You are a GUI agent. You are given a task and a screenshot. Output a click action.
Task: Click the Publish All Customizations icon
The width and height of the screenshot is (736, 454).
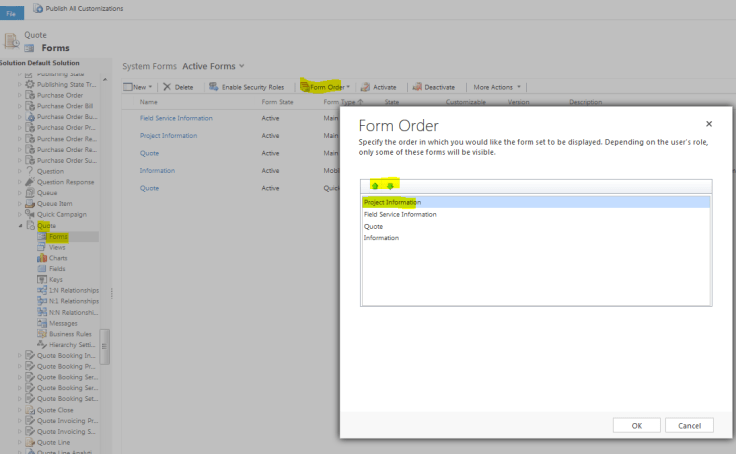38,8
